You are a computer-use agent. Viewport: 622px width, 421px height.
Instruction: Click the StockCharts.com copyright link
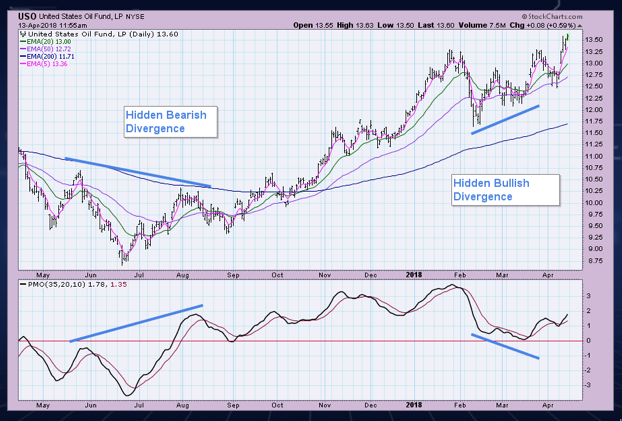552,17
